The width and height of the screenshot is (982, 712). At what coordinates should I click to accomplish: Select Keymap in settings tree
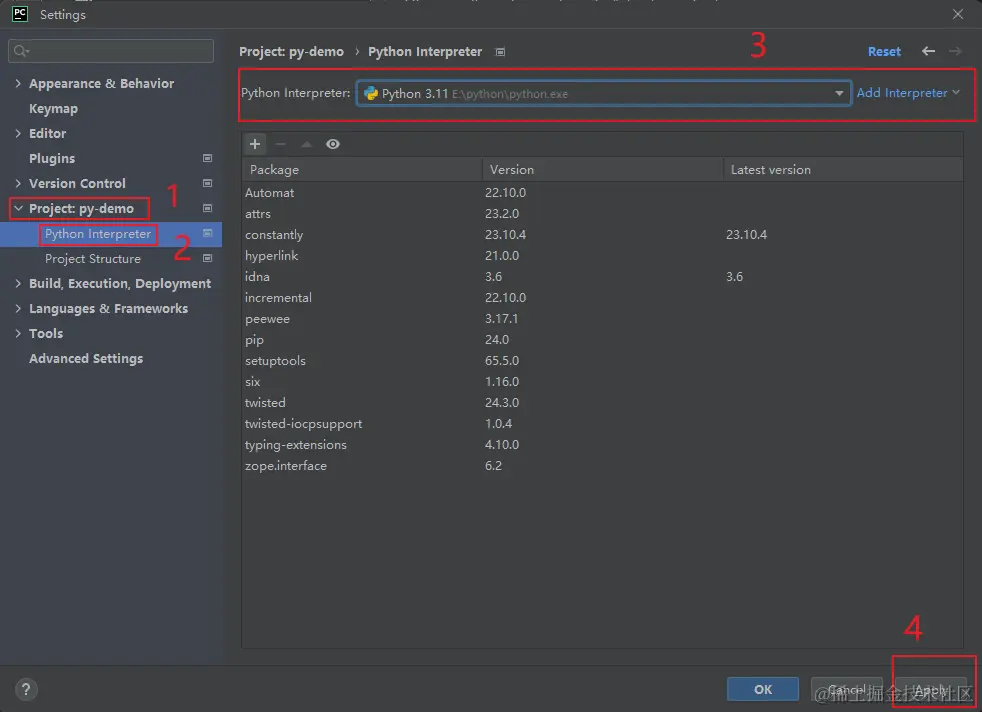point(53,108)
